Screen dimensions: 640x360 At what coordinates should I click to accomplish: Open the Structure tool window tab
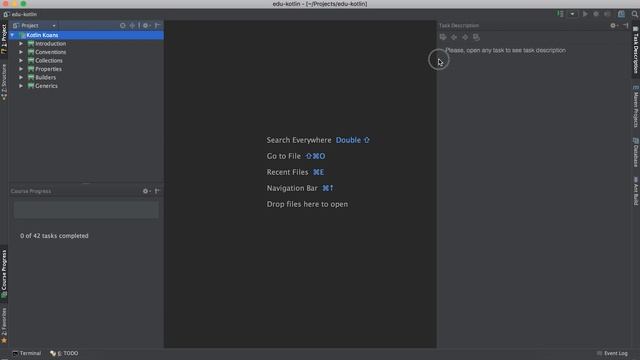click(4, 82)
